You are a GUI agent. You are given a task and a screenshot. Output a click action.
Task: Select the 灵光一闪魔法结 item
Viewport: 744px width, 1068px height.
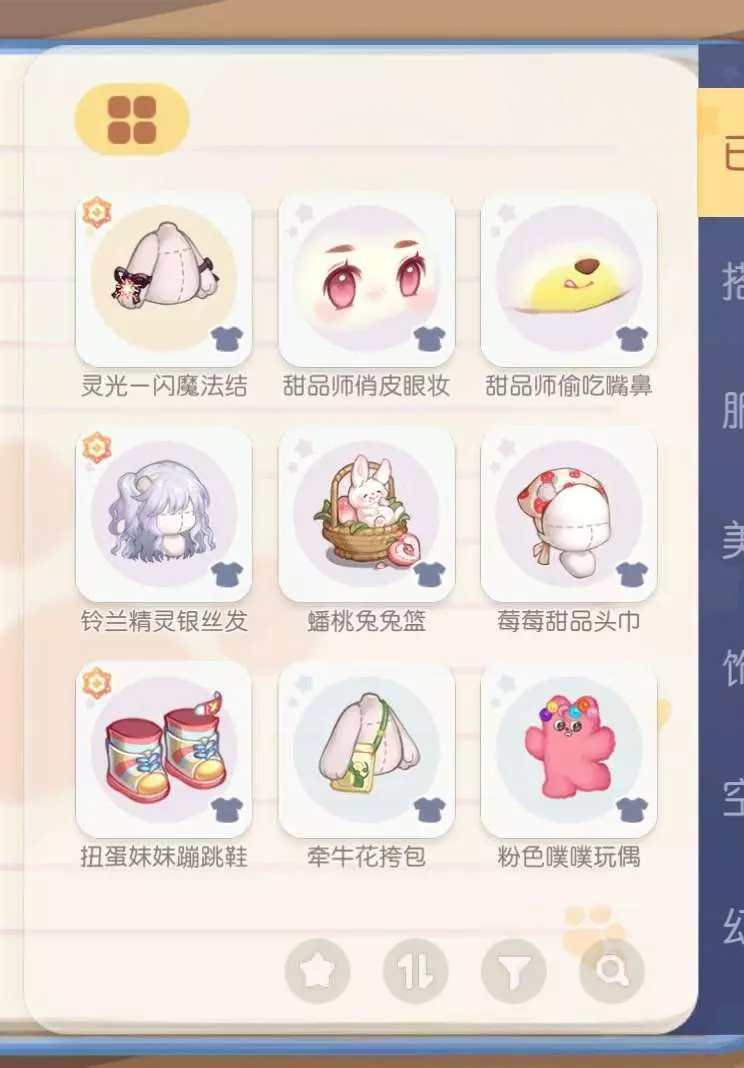tap(164, 279)
